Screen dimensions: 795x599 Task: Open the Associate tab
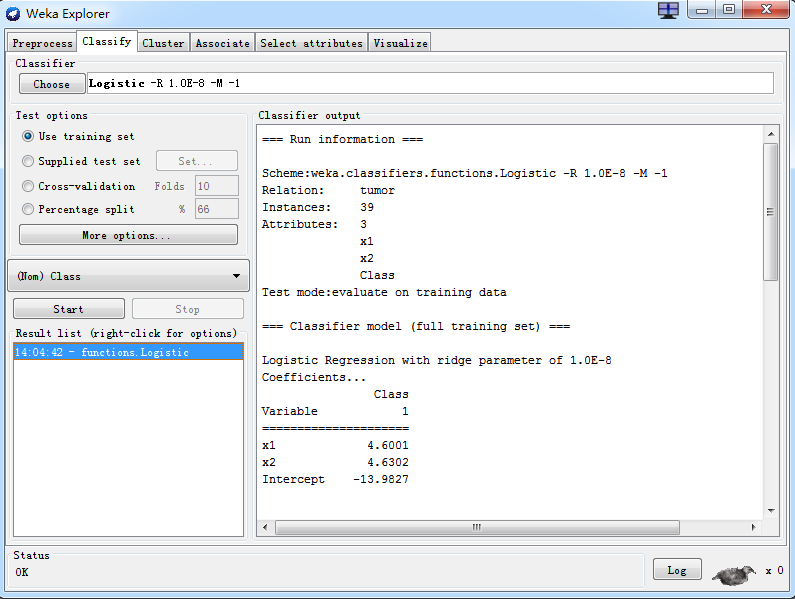tap(223, 43)
